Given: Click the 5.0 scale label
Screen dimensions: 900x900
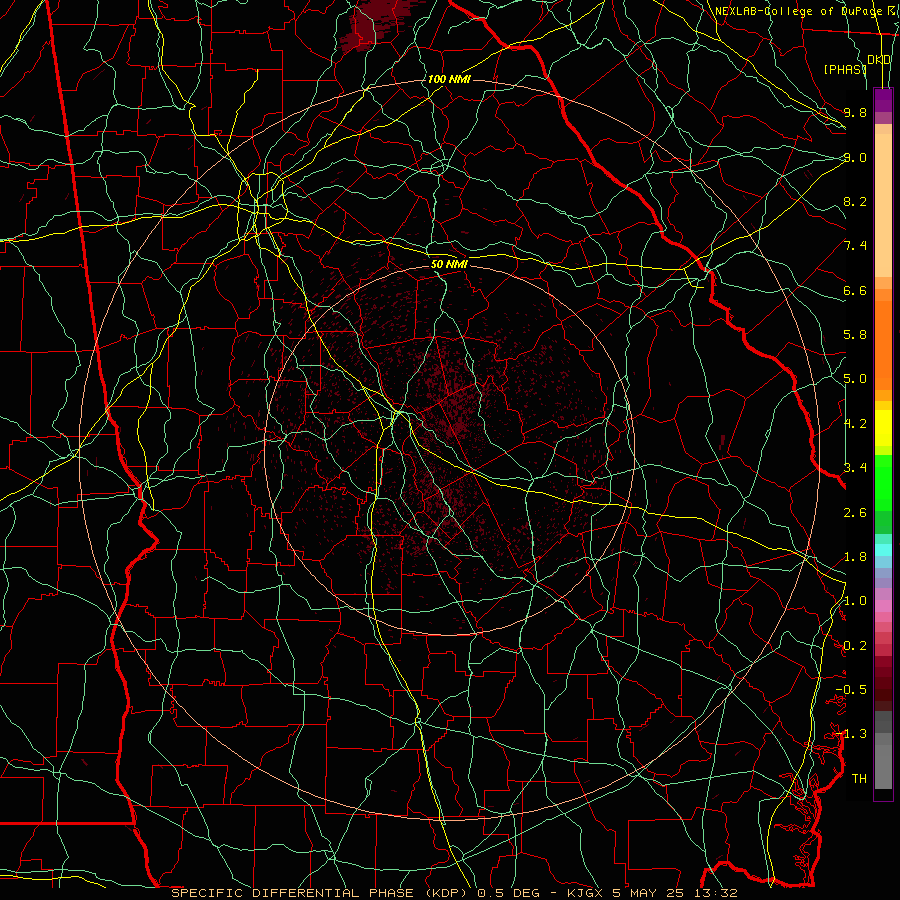Looking at the screenshot, I should click(x=855, y=379).
